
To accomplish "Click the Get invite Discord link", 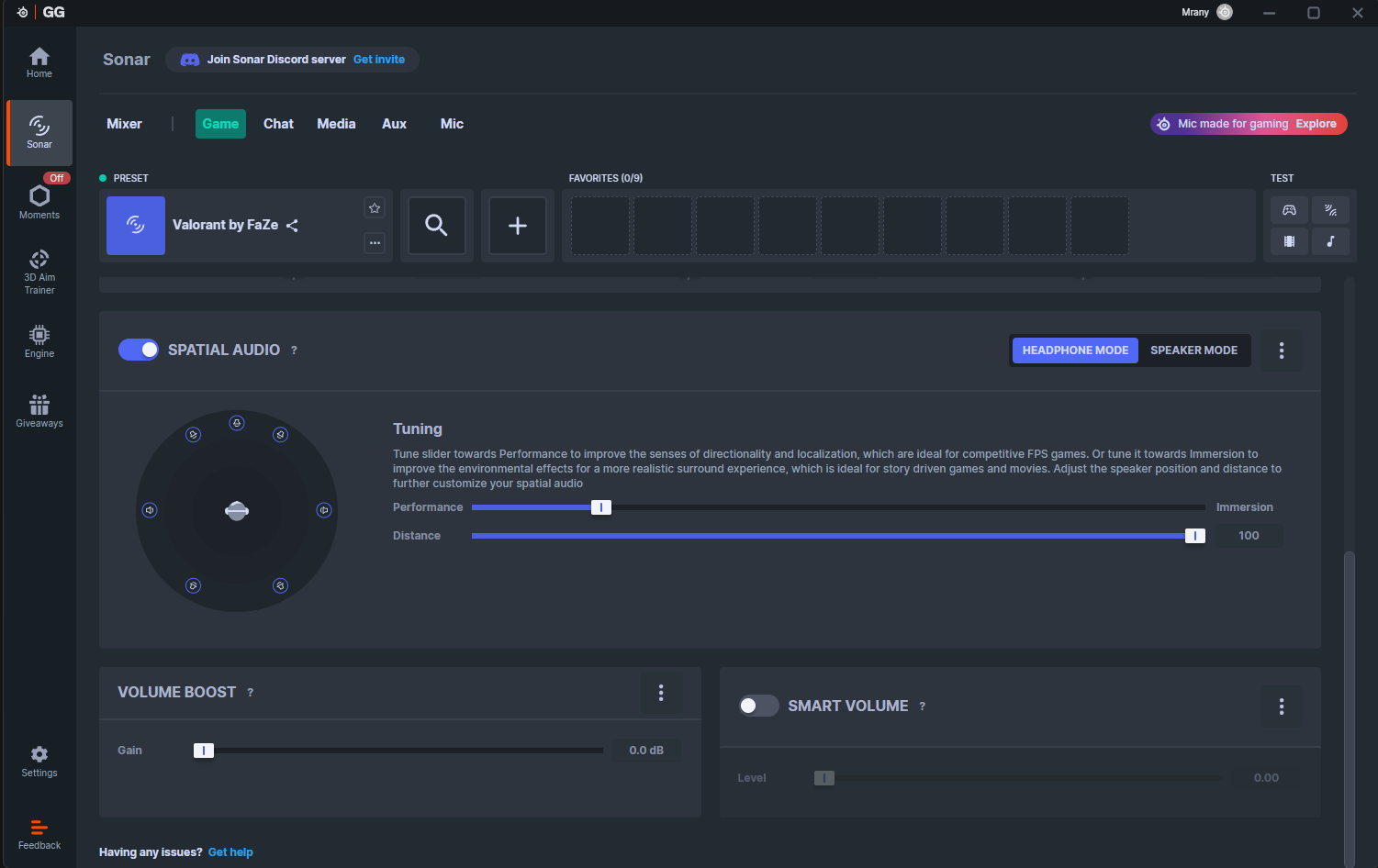I will (x=378, y=60).
